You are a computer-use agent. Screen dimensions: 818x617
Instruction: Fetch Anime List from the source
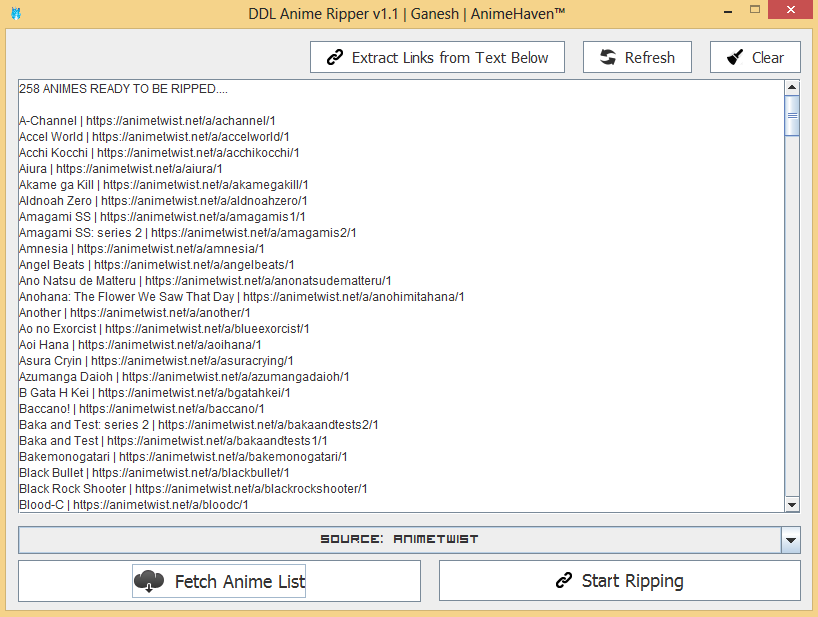(220, 581)
